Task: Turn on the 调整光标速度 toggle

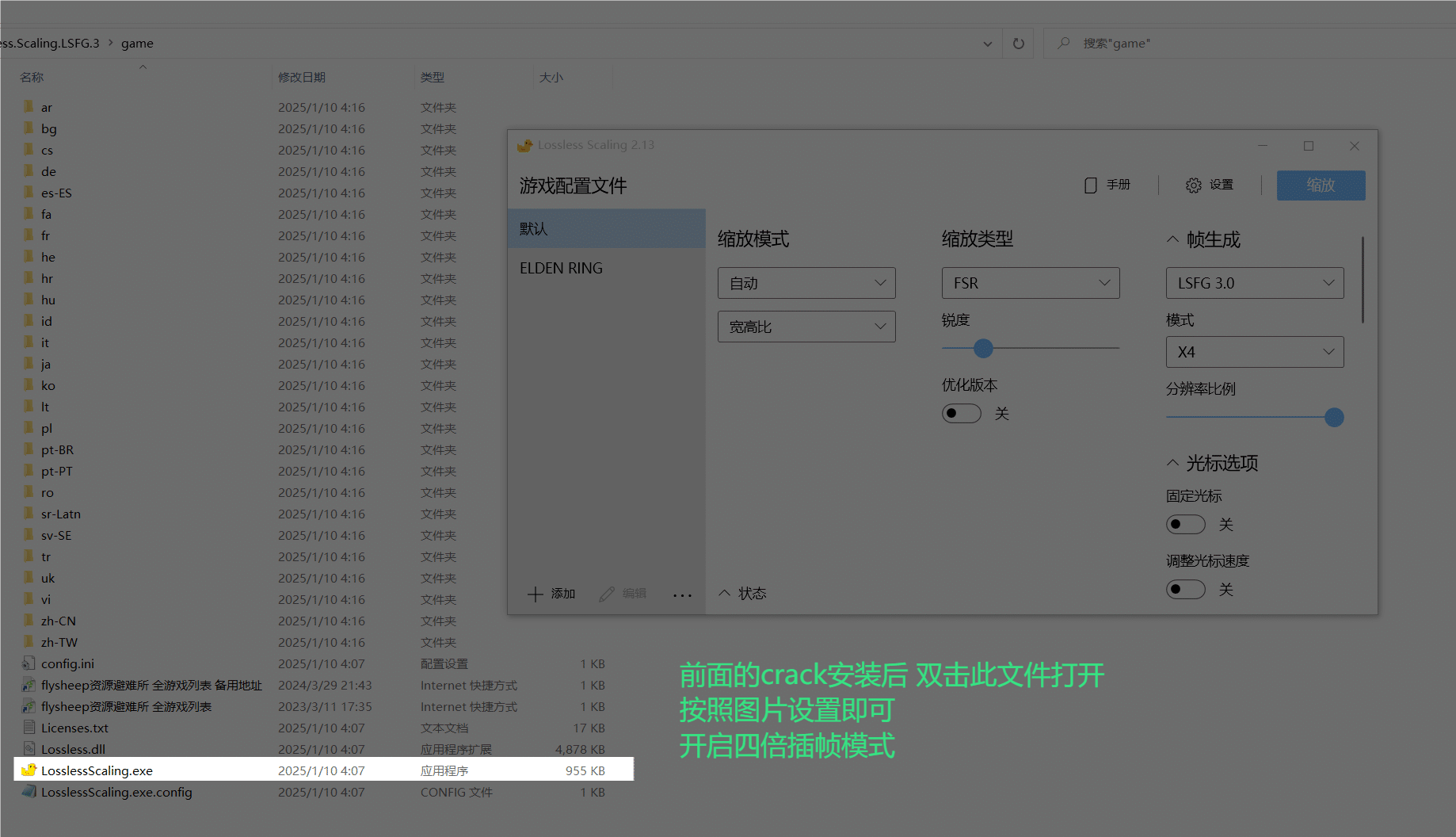Action: [x=1185, y=590]
